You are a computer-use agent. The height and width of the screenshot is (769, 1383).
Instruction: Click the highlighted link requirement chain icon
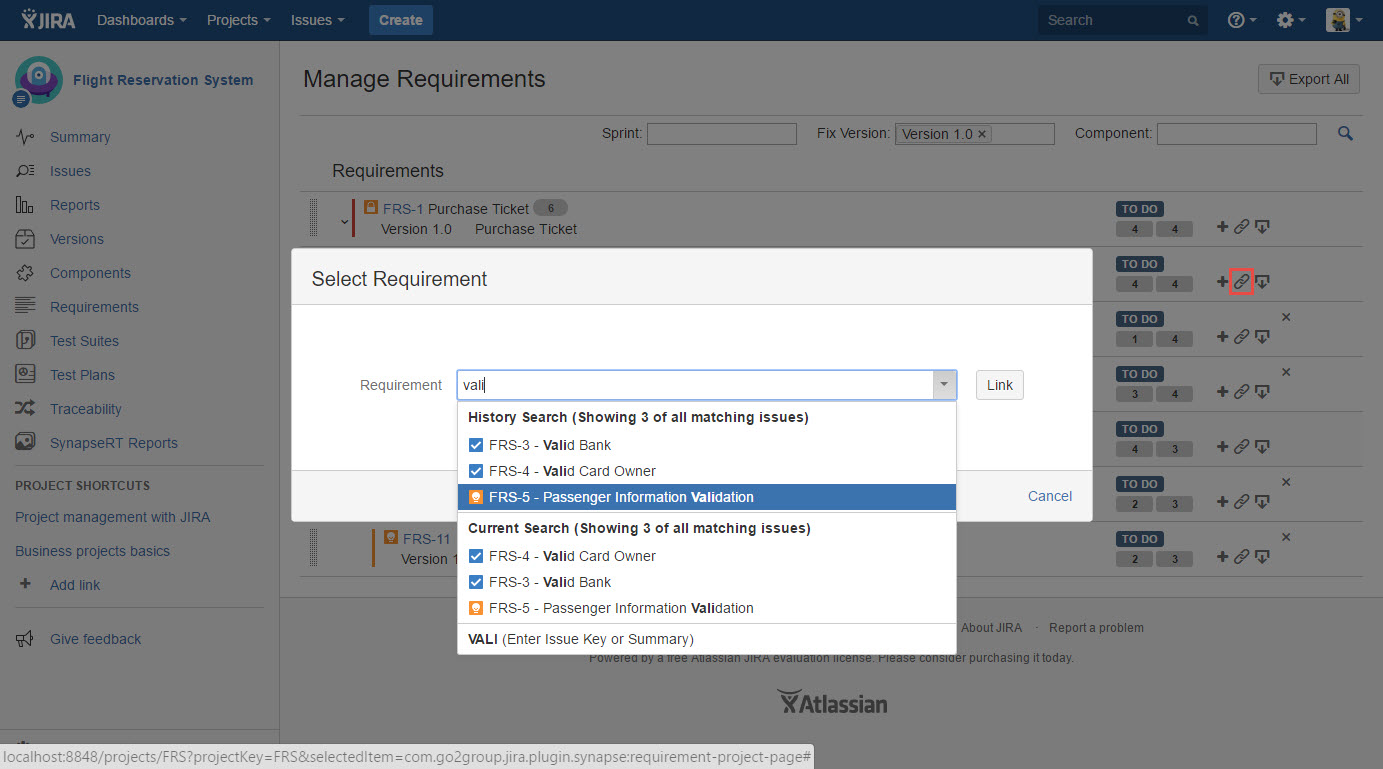1241,282
